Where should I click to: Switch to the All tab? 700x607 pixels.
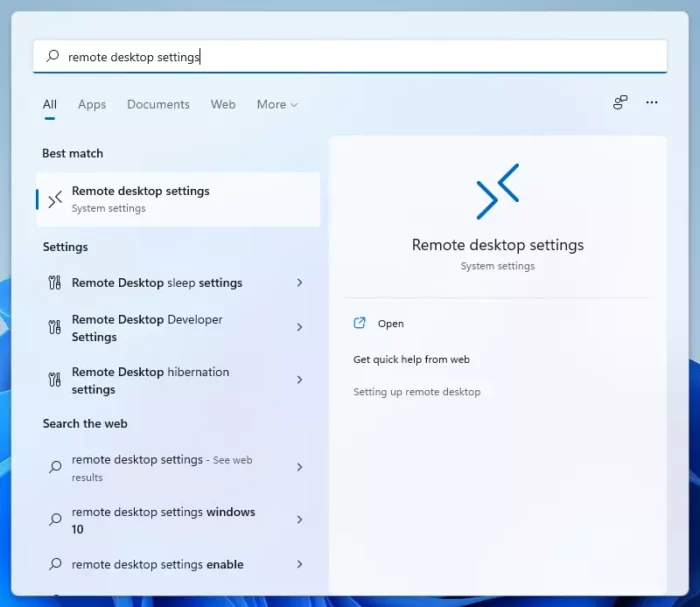[50, 104]
